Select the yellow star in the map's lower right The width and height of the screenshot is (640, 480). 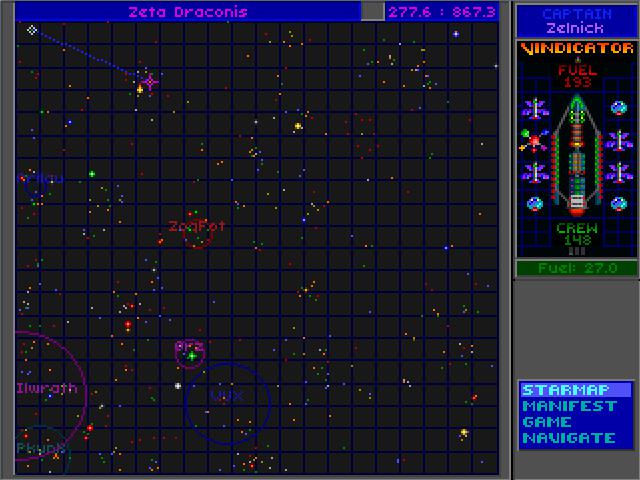pyautogui.click(x=464, y=432)
